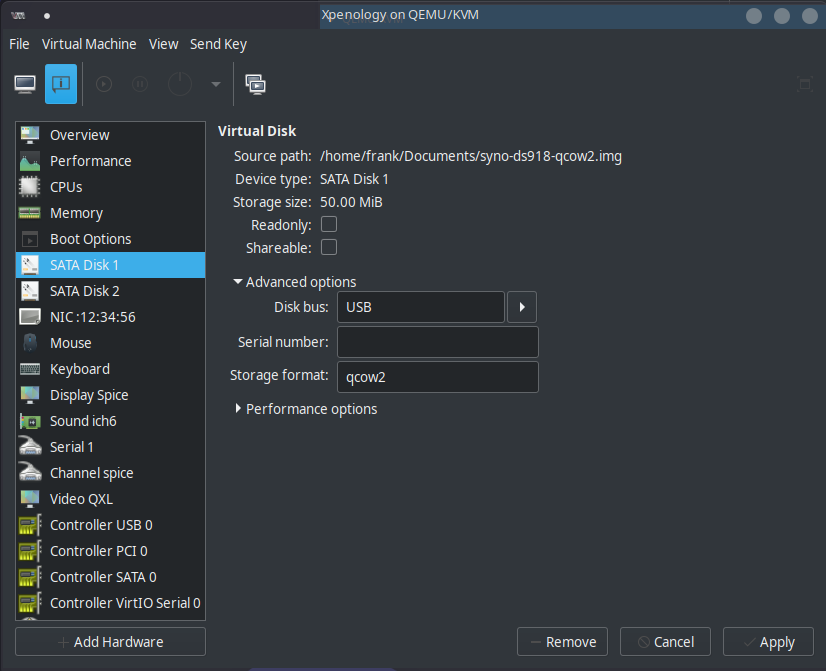
Task: Select SATA Disk 2 in list
Action: (111, 291)
